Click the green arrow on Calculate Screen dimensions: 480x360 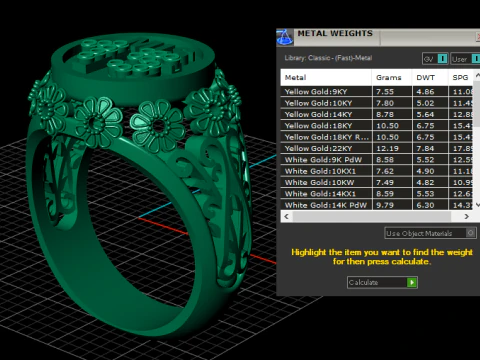click(412, 282)
